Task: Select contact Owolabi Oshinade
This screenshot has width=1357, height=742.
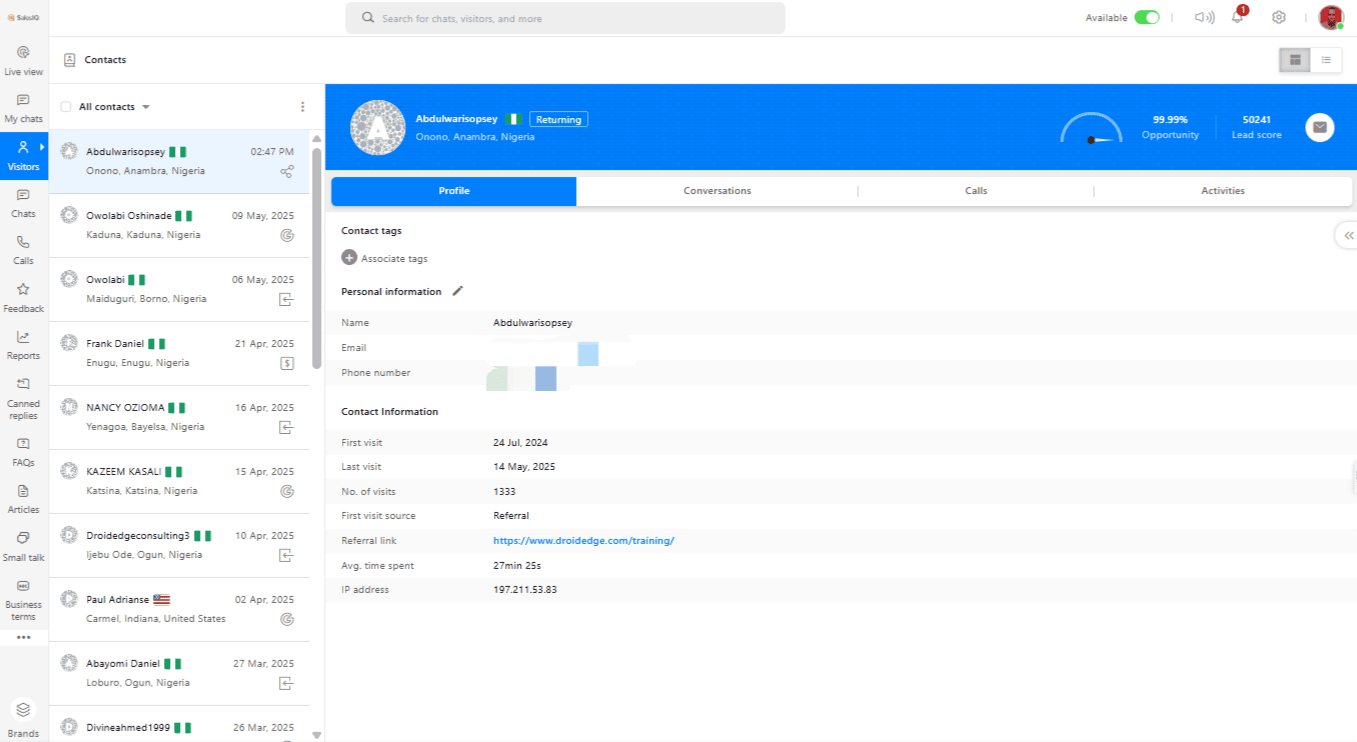Action: [x=180, y=225]
